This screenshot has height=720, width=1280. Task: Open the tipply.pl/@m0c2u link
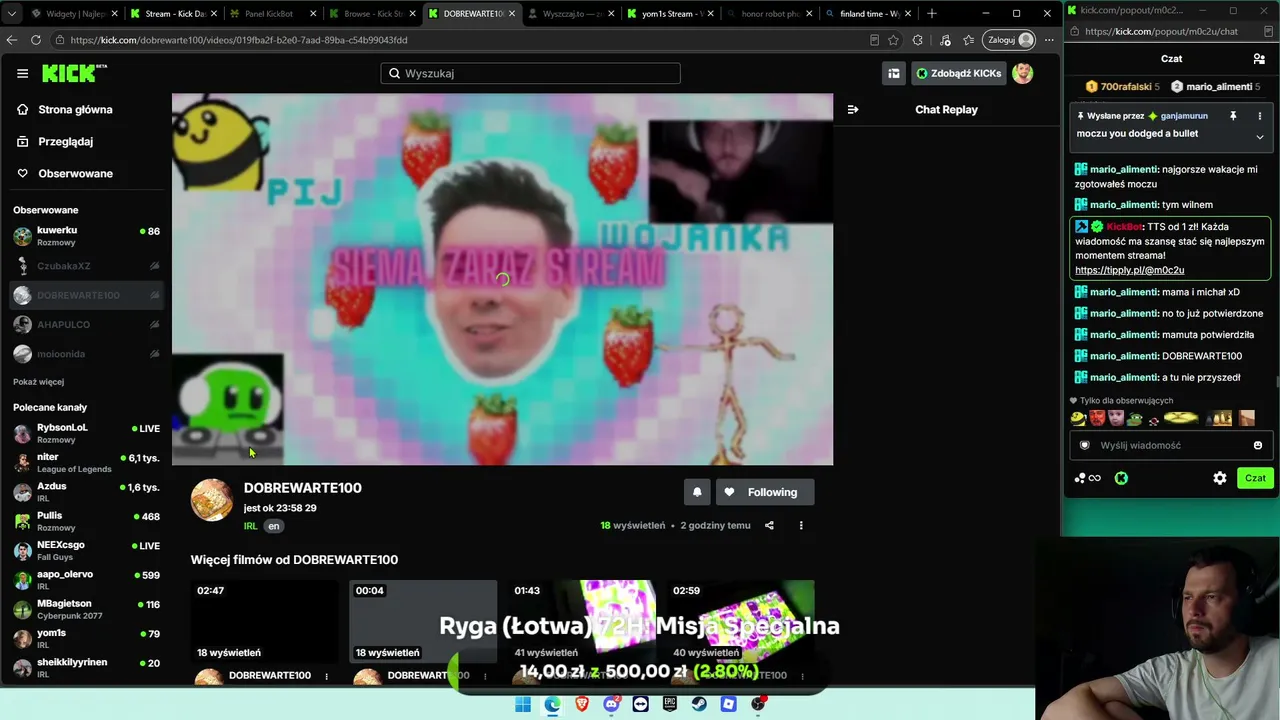tap(1129, 270)
